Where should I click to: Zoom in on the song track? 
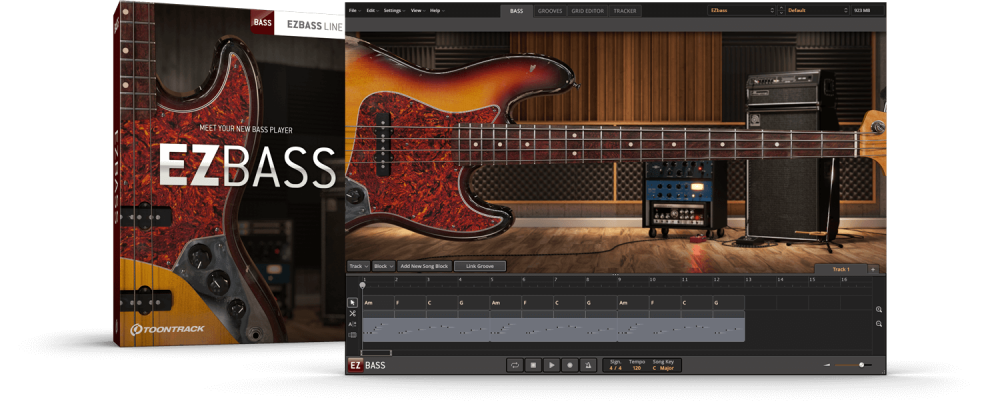879,309
